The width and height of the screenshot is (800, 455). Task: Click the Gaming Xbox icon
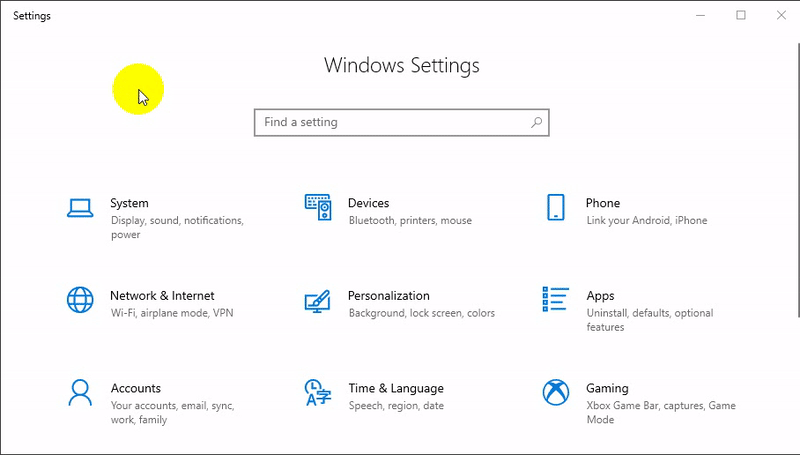555,392
